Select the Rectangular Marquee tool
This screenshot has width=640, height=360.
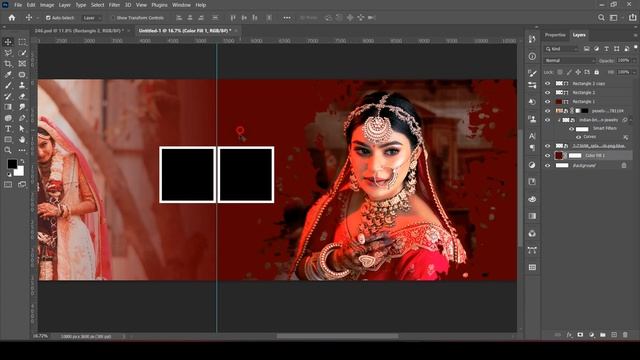coord(22,42)
